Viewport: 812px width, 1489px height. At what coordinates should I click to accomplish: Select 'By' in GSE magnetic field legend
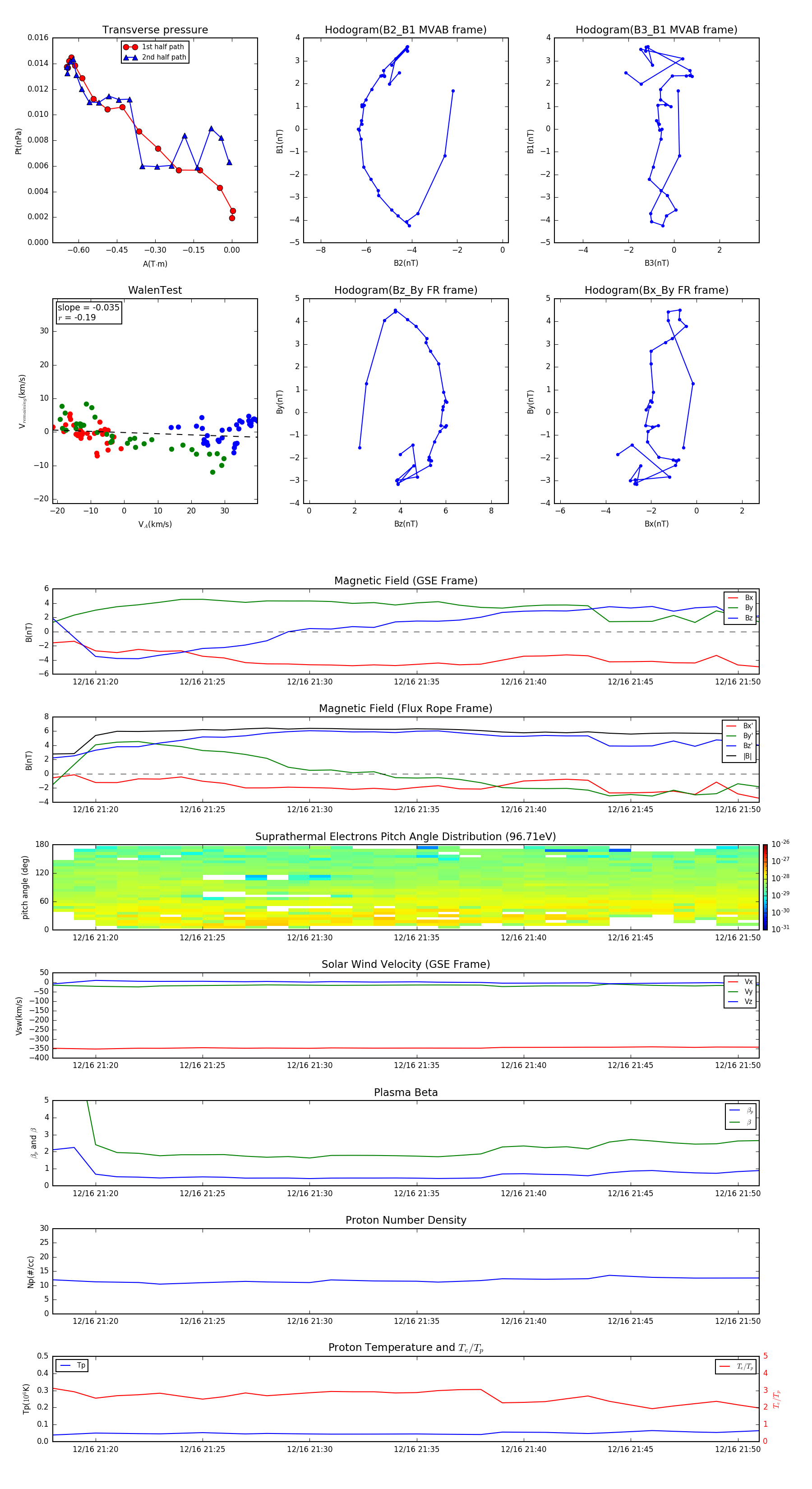tap(740, 608)
